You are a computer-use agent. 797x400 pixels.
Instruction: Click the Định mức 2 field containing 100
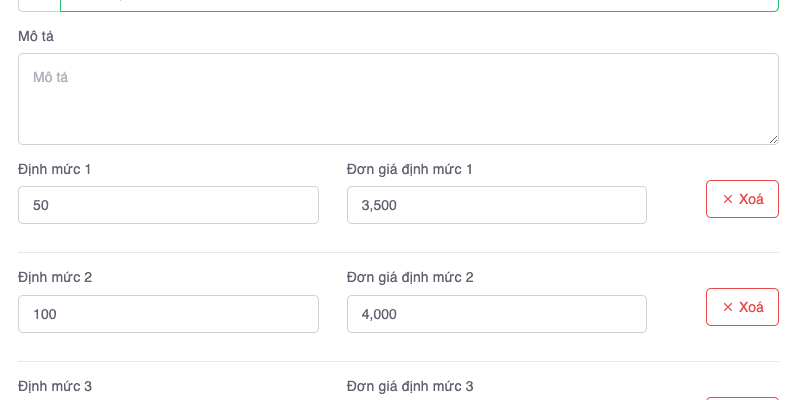168,314
